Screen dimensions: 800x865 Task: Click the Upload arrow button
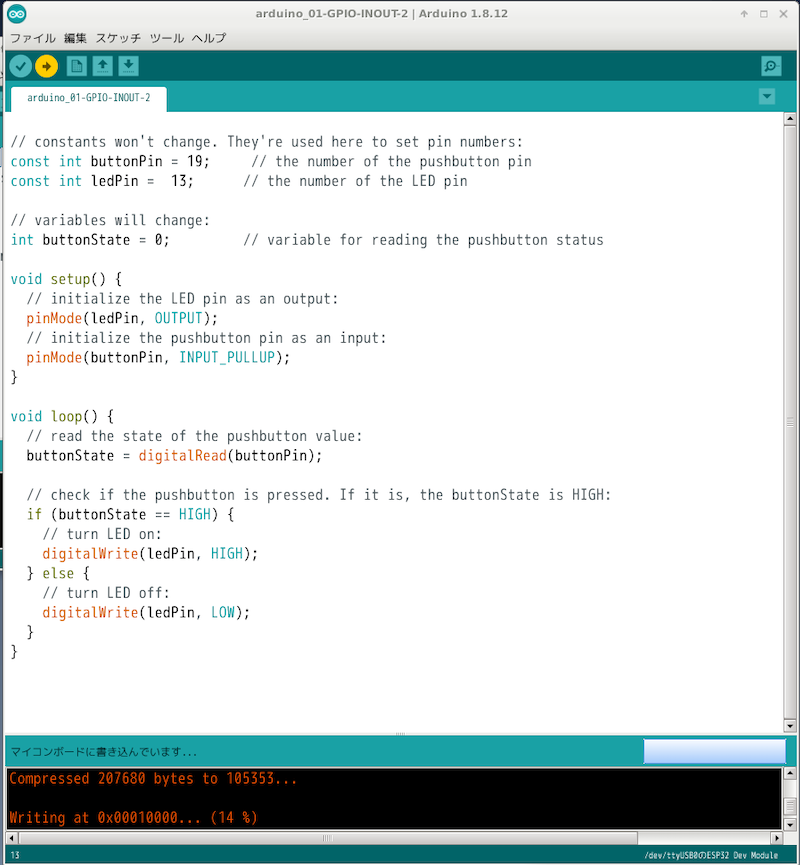(46, 66)
